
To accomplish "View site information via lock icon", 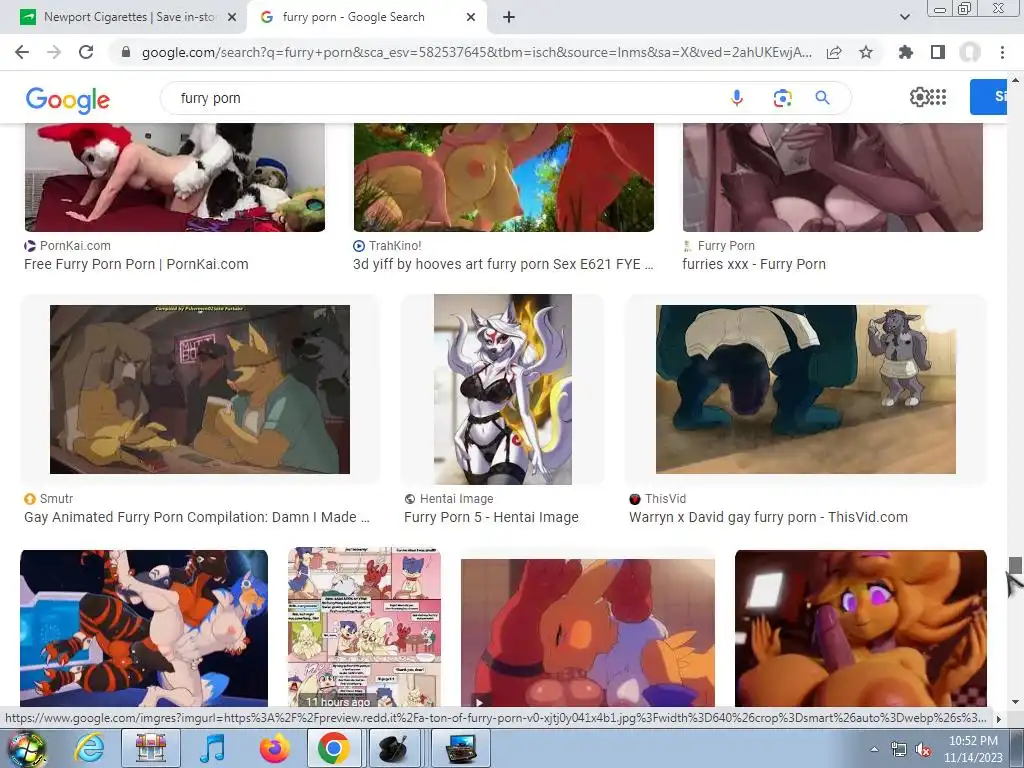I will (126, 52).
